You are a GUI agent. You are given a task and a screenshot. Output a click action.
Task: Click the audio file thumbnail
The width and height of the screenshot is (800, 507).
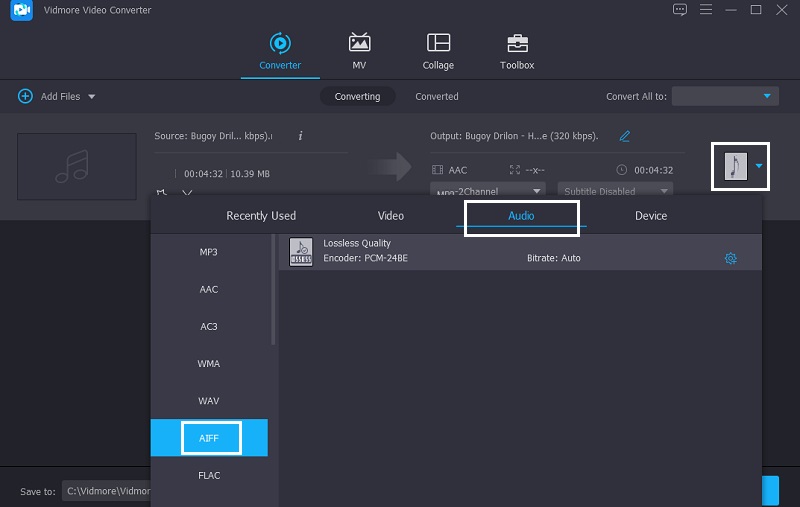[77, 167]
